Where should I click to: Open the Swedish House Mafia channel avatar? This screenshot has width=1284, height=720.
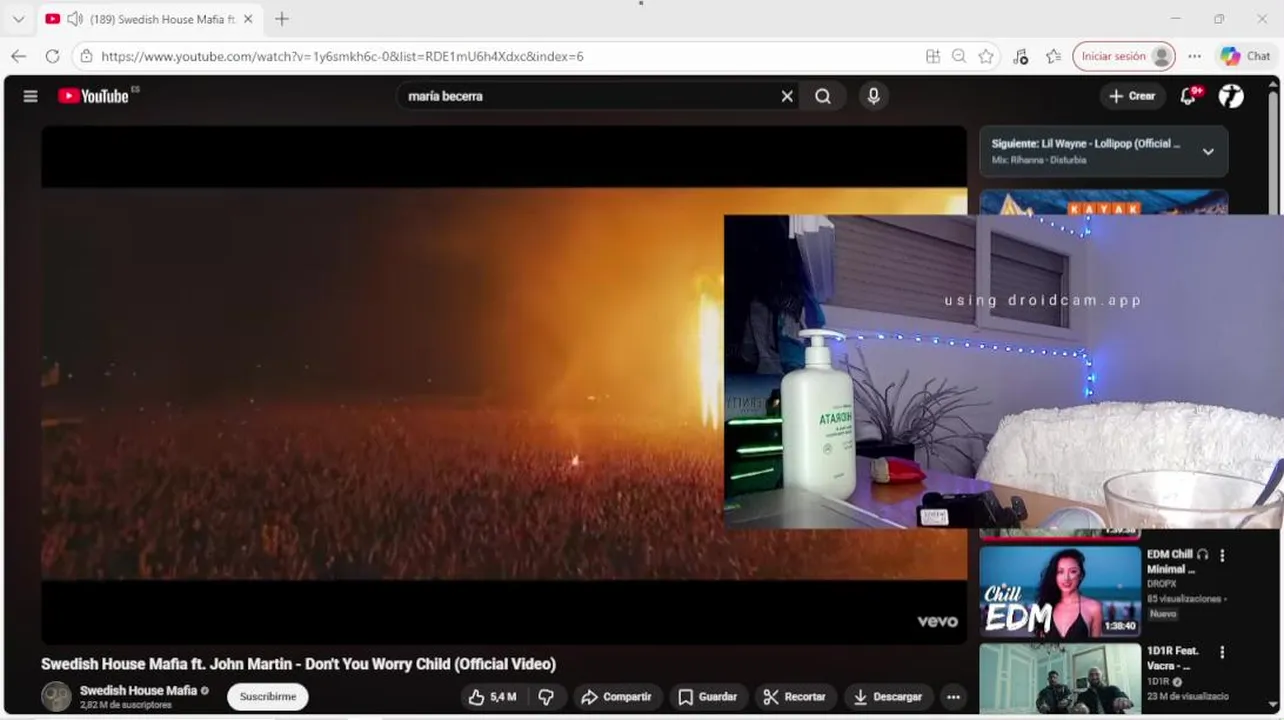click(x=56, y=696)
